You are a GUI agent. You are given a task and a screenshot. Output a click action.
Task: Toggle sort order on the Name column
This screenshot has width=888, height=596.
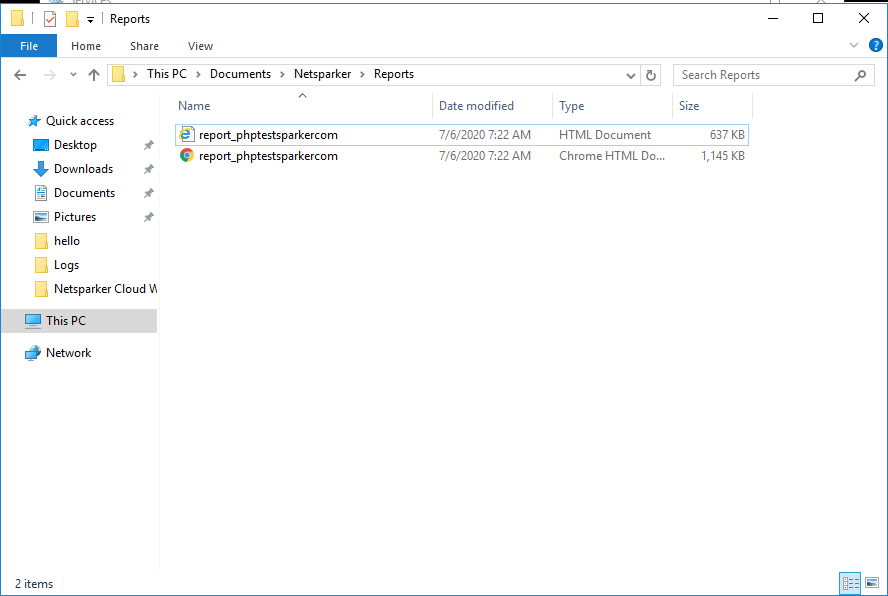pos(193,105)
